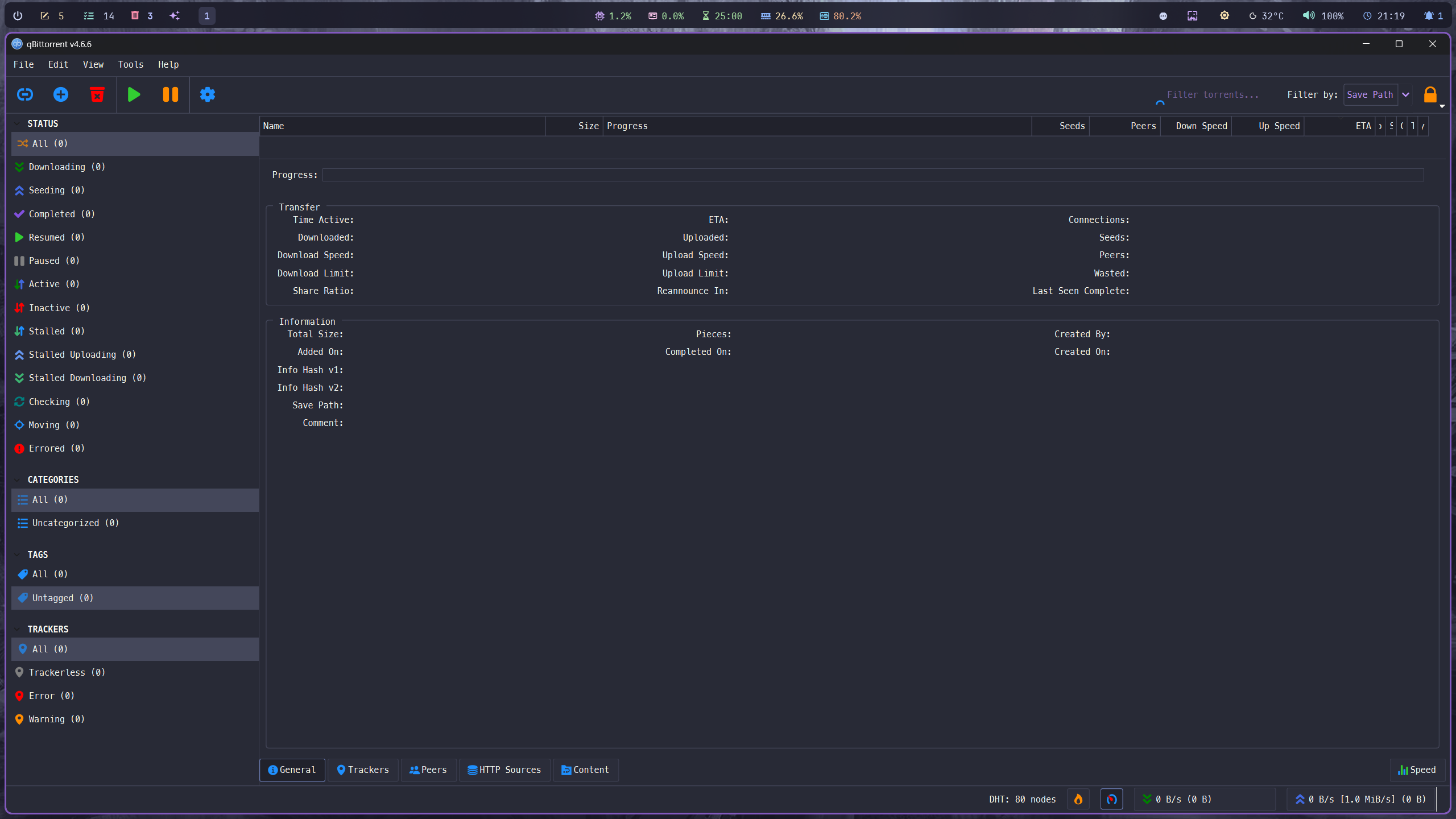Open Options via the blue gear icon

tap(208, 94)
